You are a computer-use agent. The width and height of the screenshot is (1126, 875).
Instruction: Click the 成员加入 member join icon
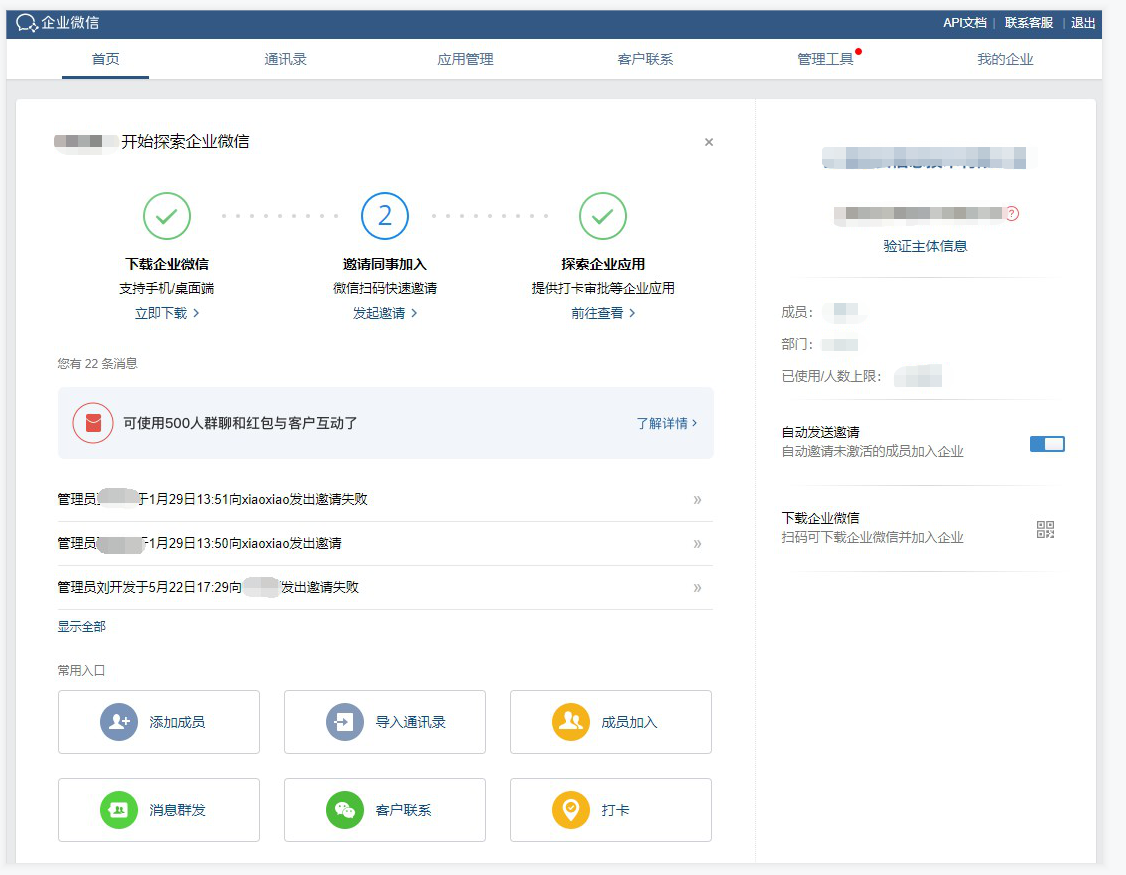[x=571, y=722]
